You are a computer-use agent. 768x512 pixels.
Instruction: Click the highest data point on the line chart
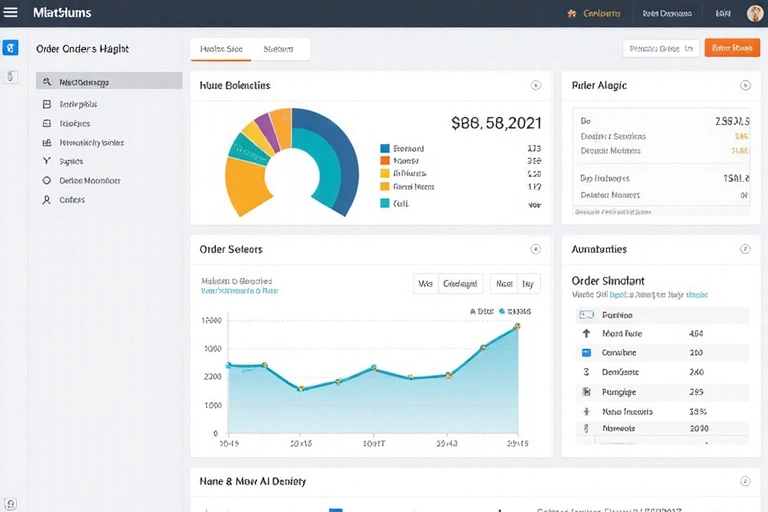tap(517, 326)
